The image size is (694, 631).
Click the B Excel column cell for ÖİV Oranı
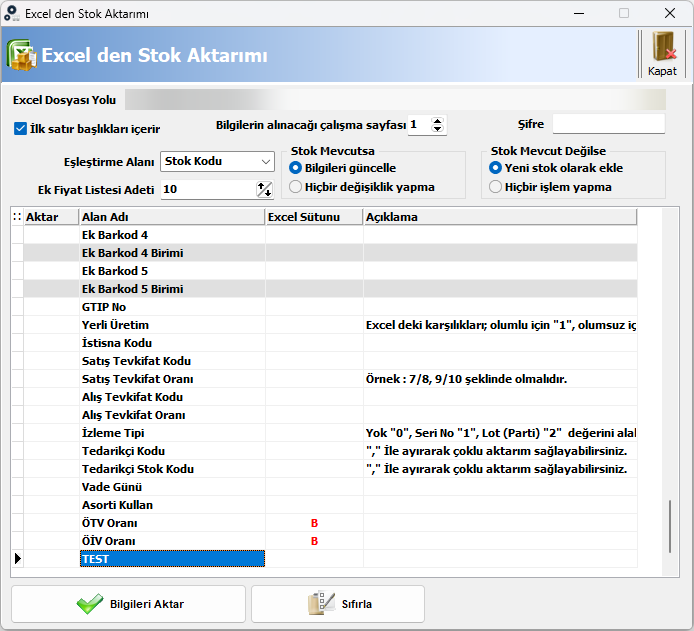tap(314, 541)
